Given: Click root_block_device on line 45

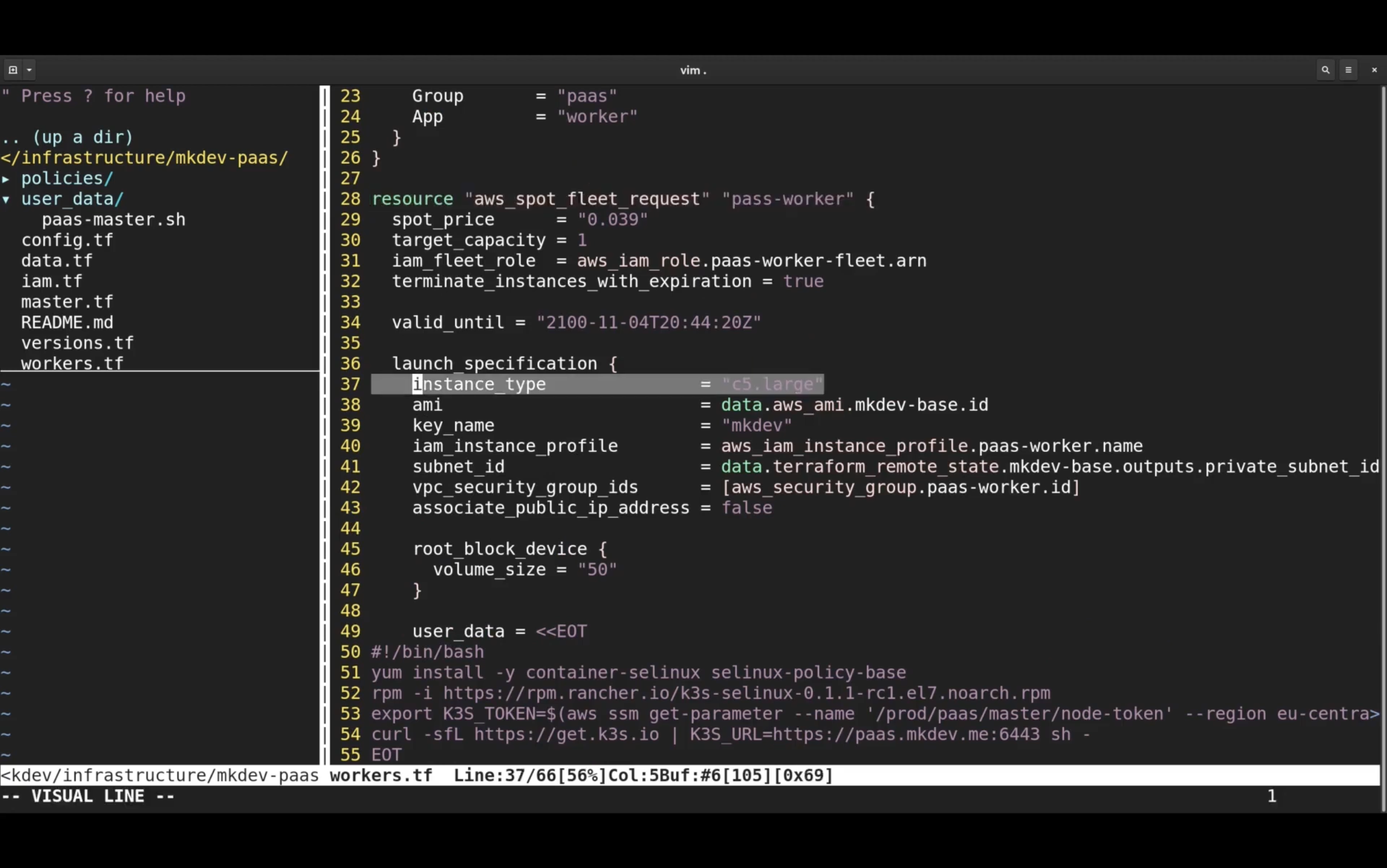Looking at the screenshot, I should pos(500,549).
